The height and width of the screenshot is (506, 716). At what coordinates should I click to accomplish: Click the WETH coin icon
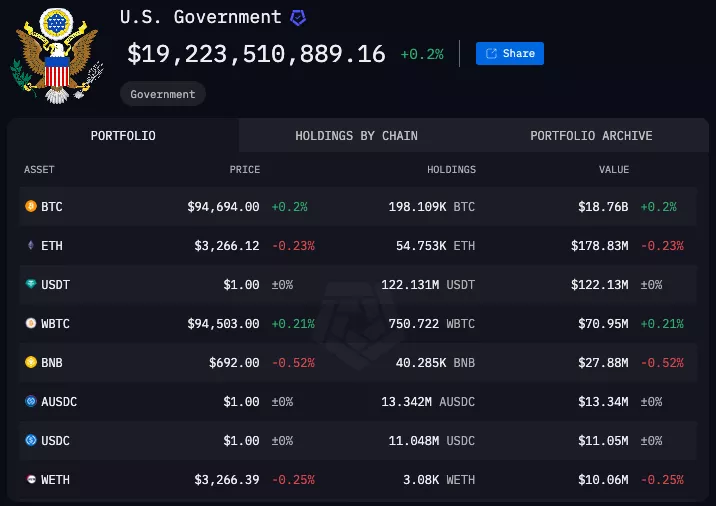coord(30,480)
